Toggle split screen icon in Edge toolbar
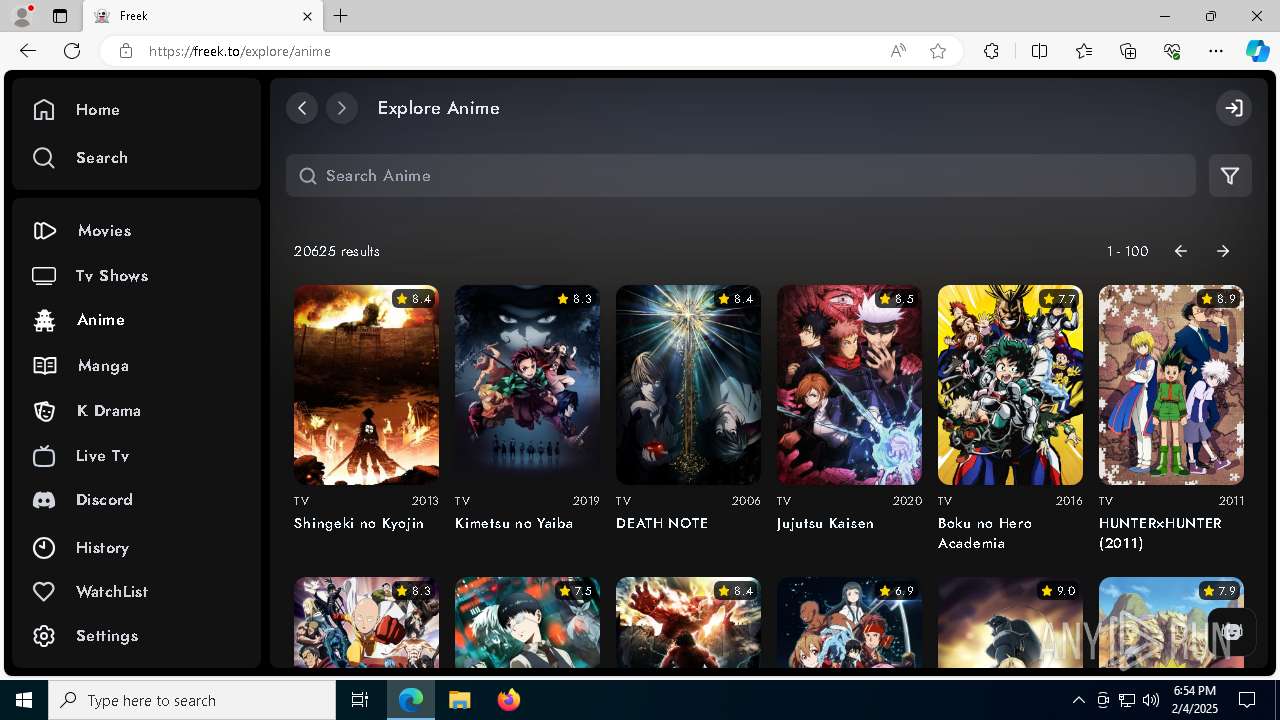This screenshot has width=1280, height=720. coord(1039,51)
